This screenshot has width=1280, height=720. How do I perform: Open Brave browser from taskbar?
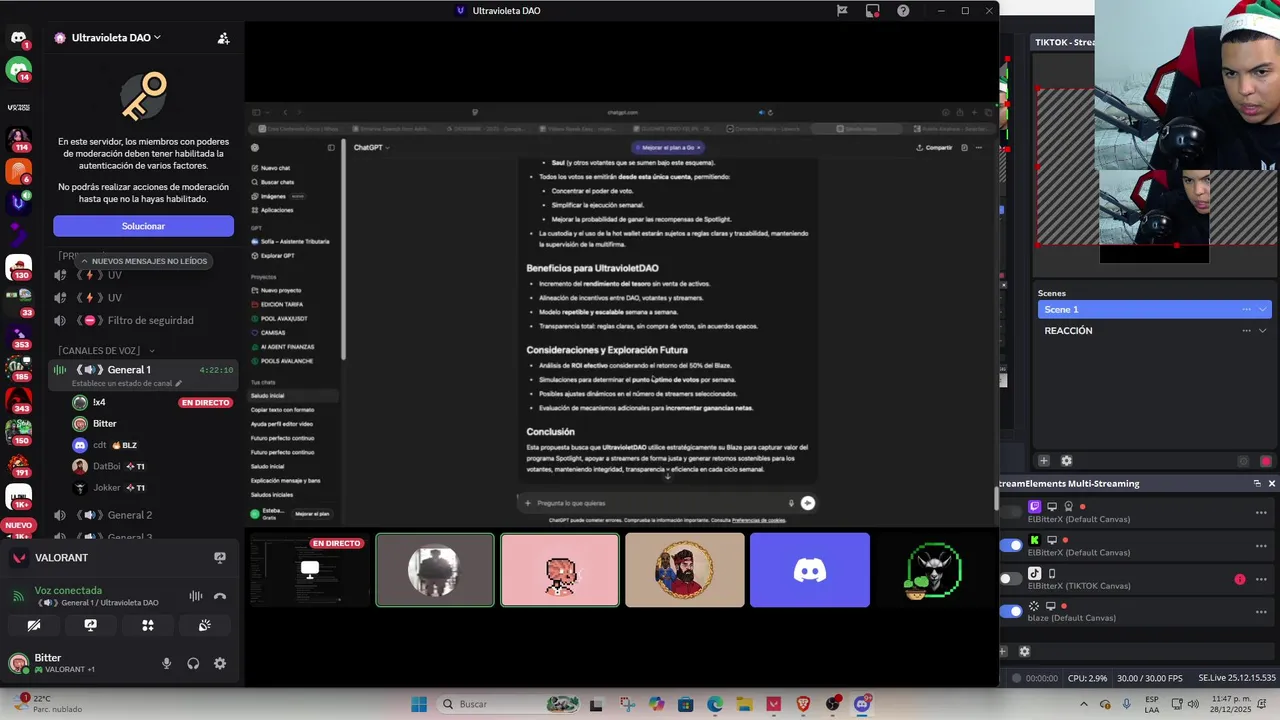tap(803, 704)
